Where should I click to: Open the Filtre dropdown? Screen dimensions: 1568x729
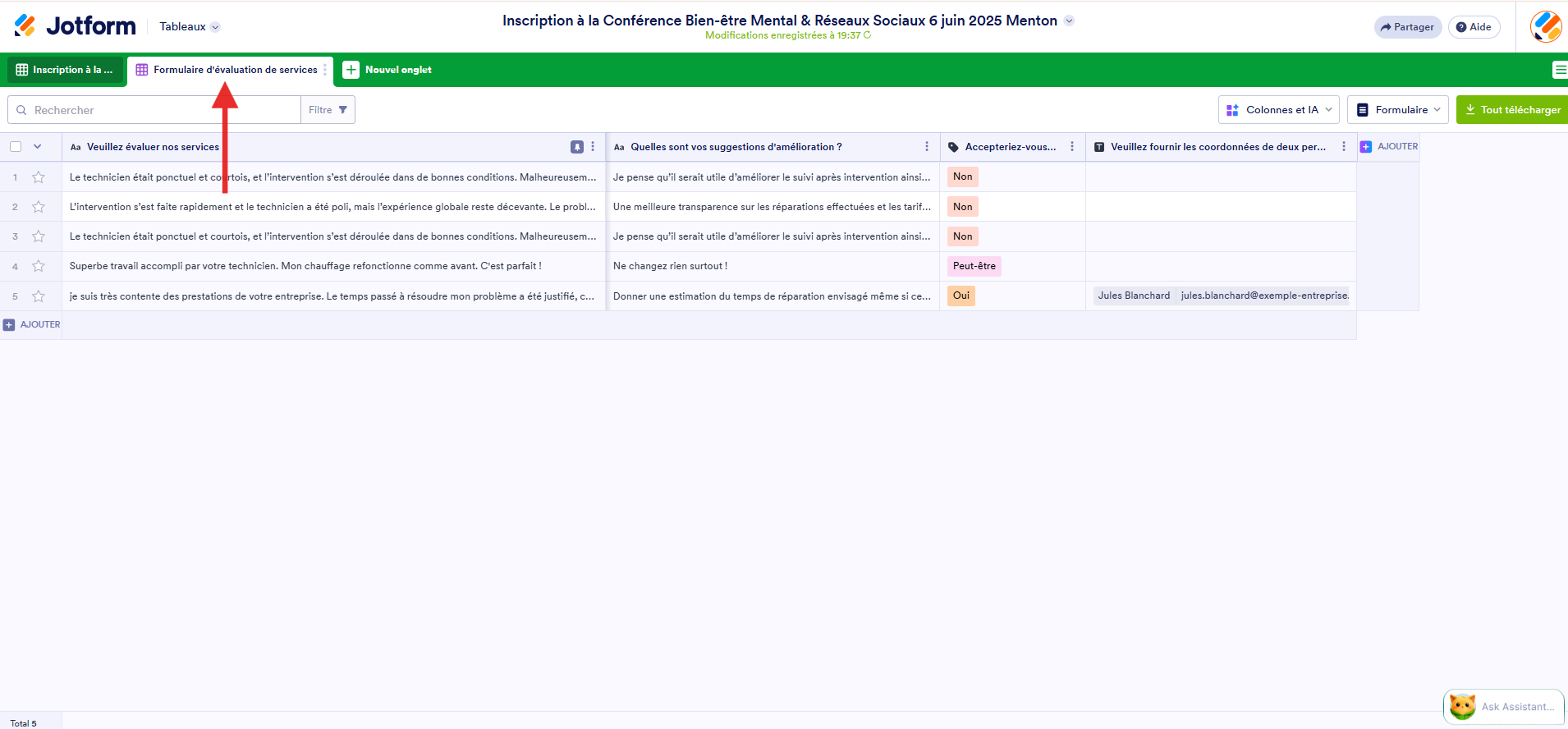point(328,110)
